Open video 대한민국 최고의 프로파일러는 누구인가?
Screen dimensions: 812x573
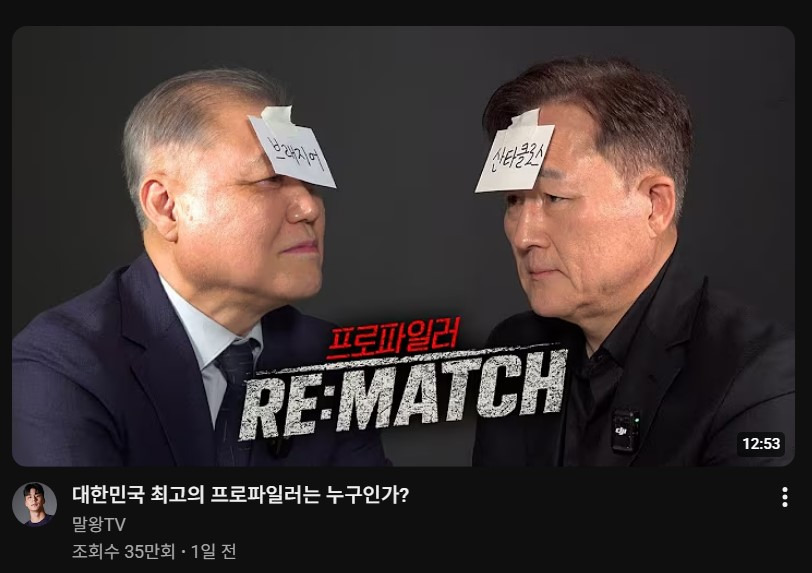(240, 495)
